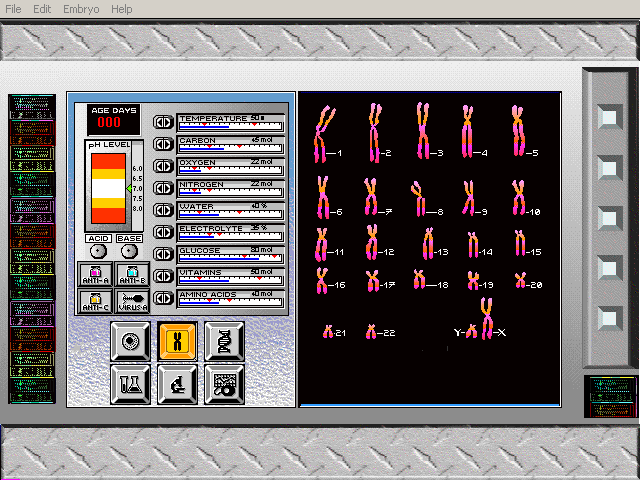Adjust the Temperature arrow stepper

pos(163,122)
